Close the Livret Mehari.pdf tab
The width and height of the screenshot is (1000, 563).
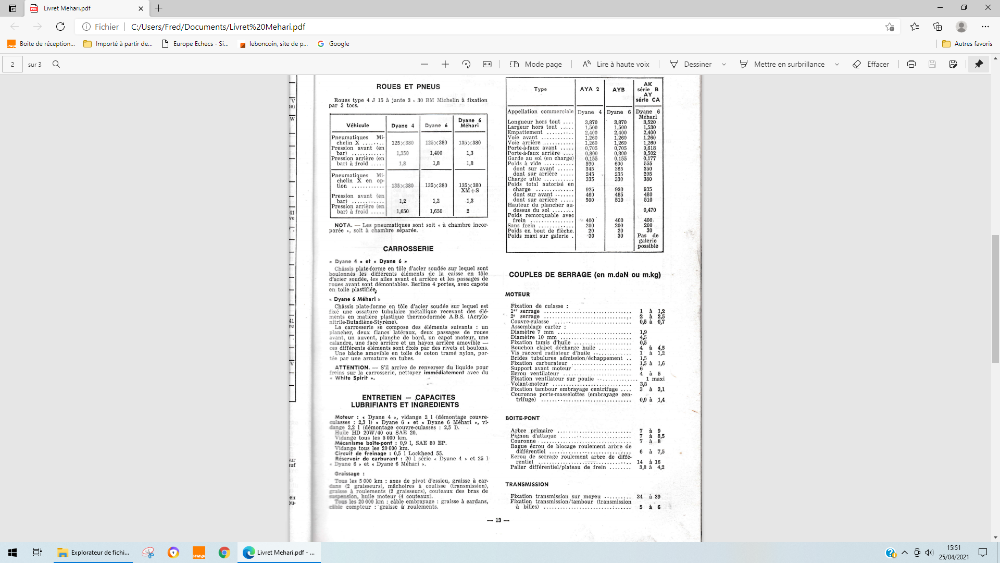pyautogui.click(x=141, y=8)
